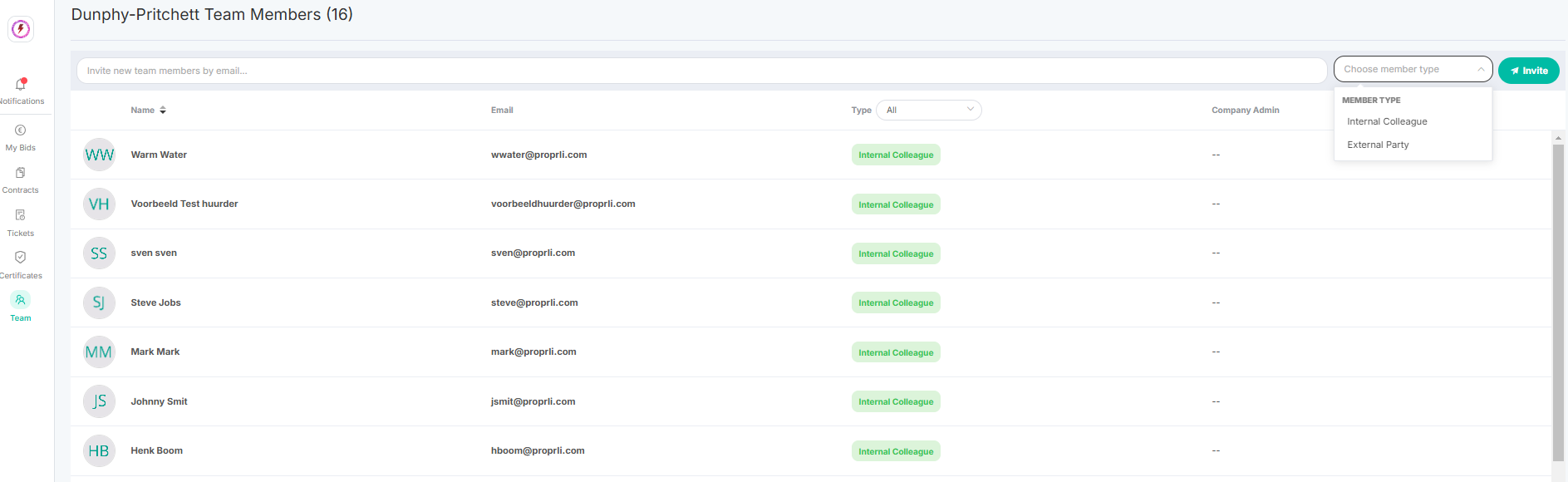Select Internal Colleague member type option
1568x482 pixels.
click(x=1387, y=121)
